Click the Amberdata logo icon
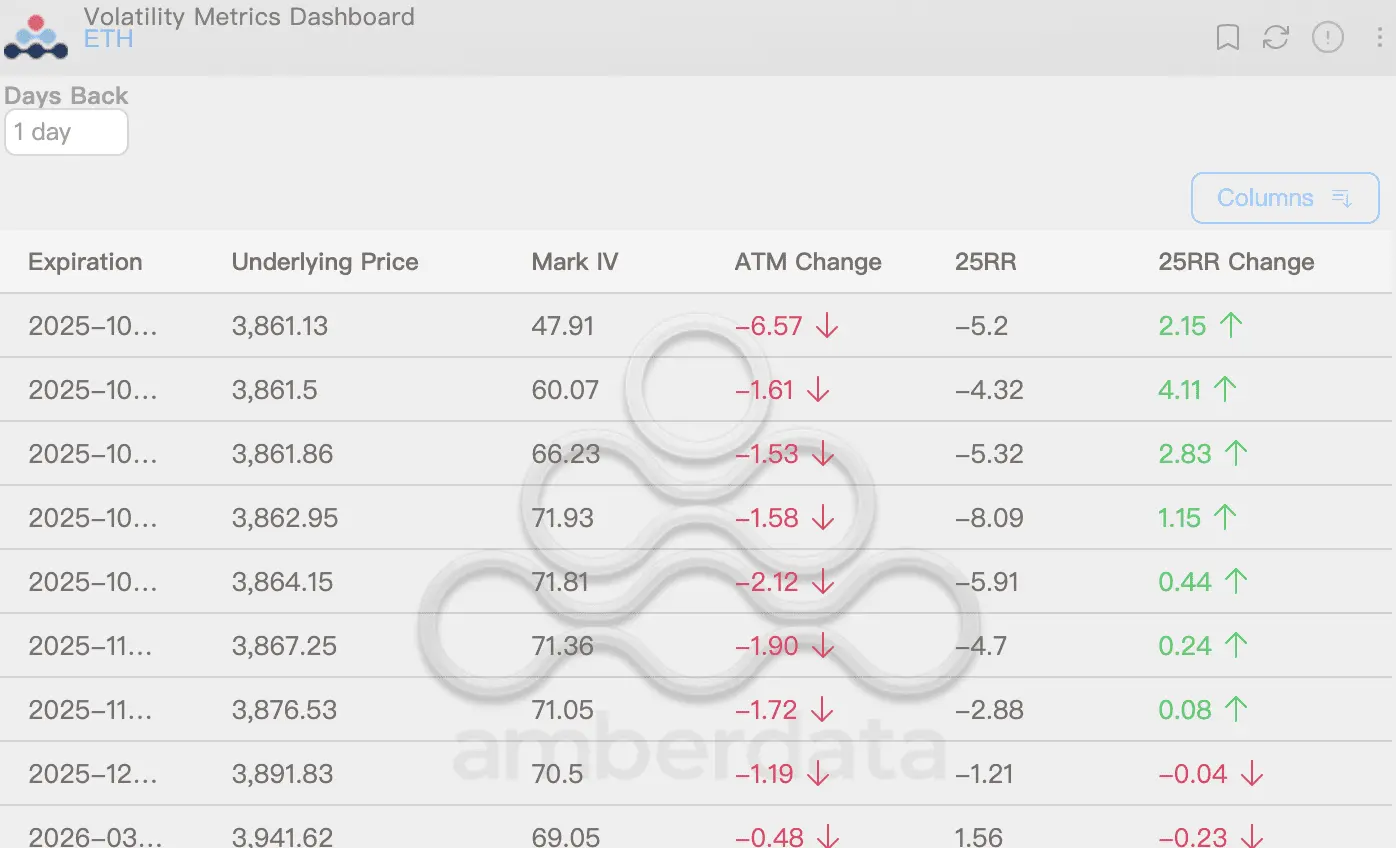Screen dimensions: 1396x848 (x=36, y=37)
